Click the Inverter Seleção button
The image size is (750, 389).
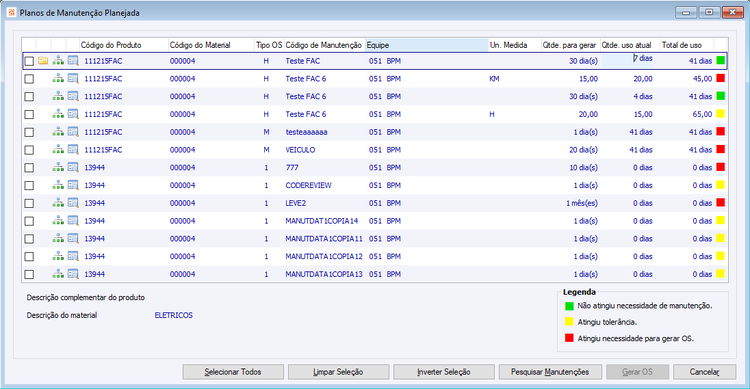point(444,372)
